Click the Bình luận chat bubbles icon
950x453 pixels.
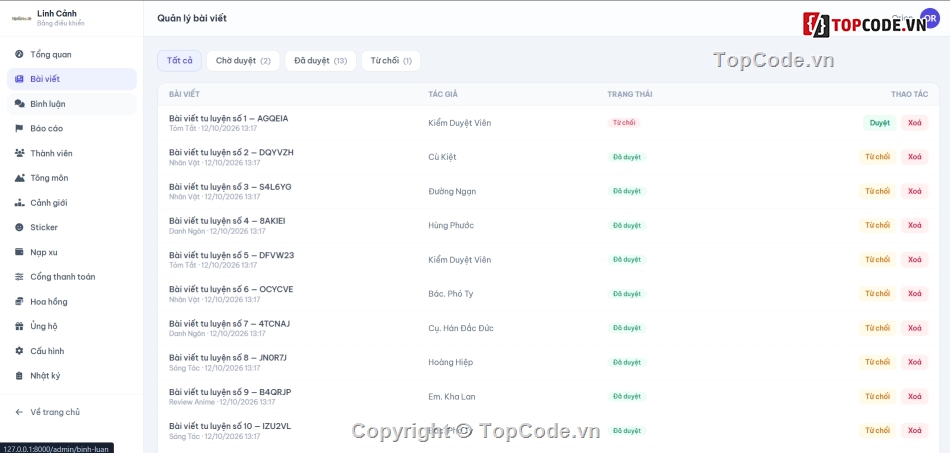(x=19, y=104)
